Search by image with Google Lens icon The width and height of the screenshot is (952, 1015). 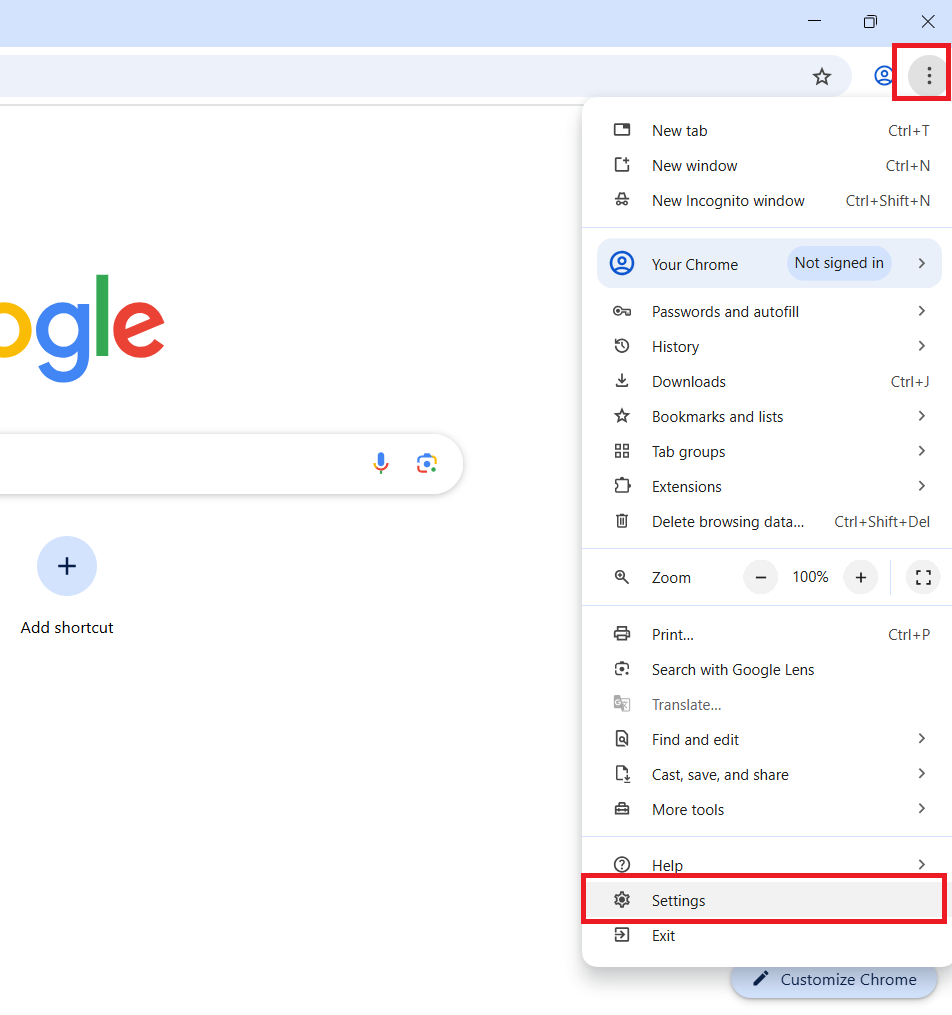(426, 463)
